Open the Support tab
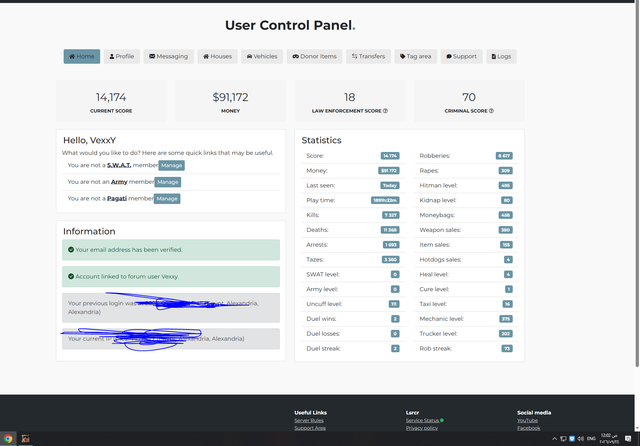Screen dimensions: 640x446 point(461,56)
